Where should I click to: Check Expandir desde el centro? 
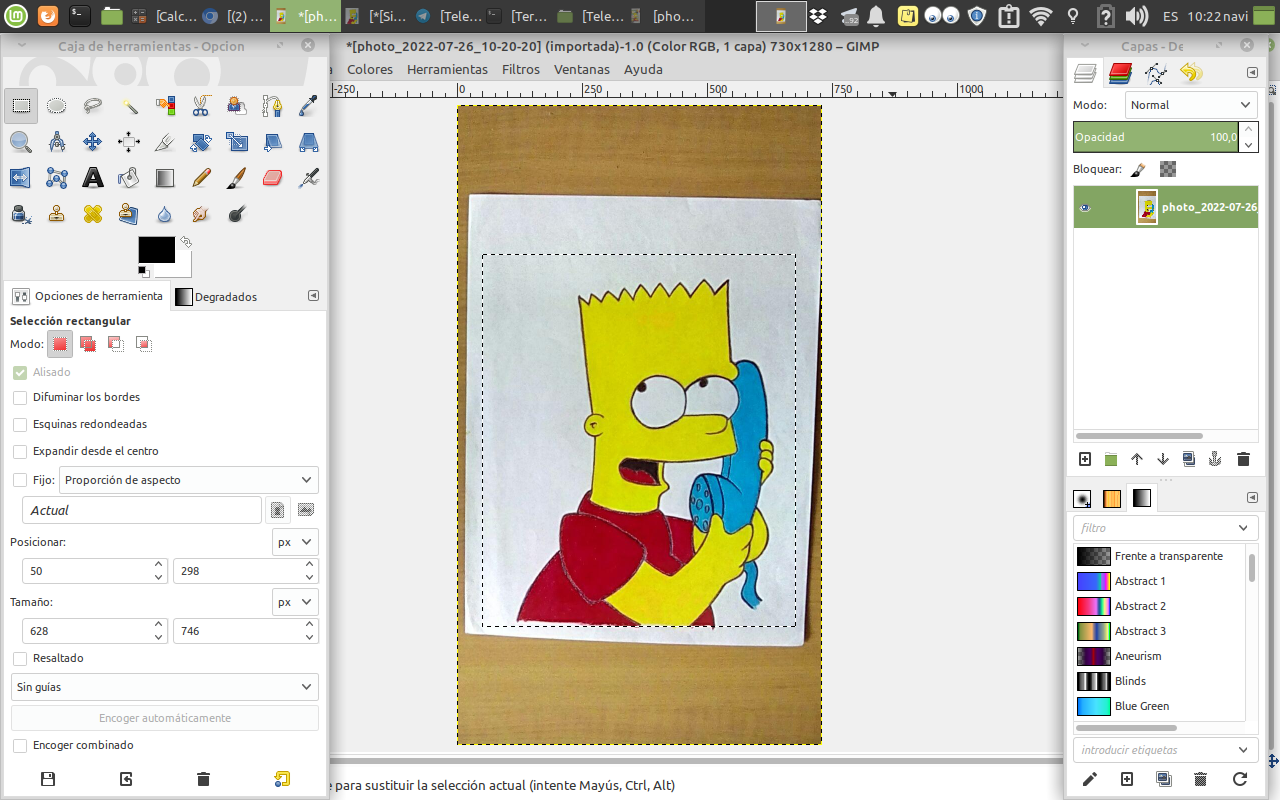[x=20, y=451]
